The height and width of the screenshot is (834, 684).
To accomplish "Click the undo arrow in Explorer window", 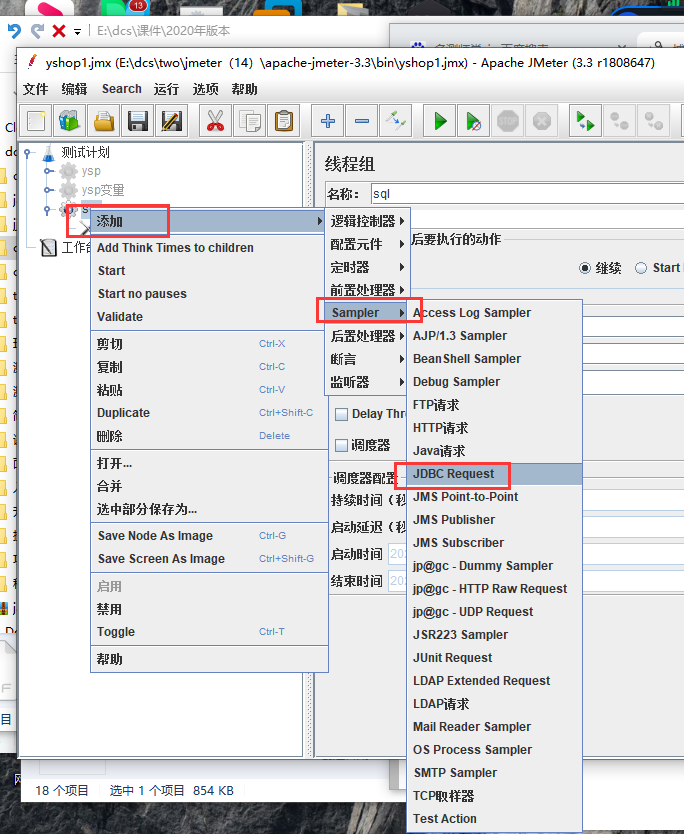I will click(x=14, y=31).
